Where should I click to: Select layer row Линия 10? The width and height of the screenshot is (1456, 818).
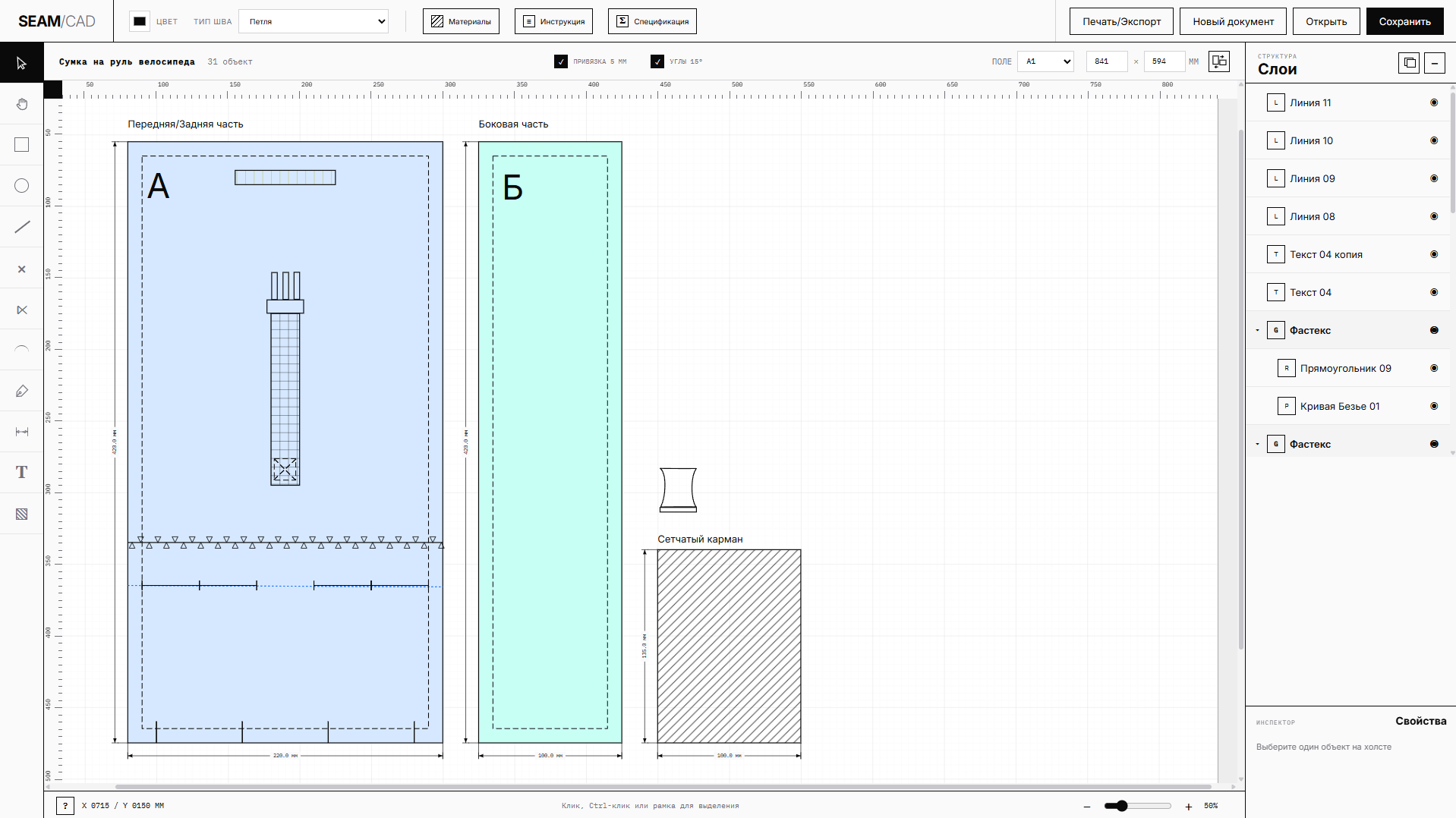pos(1347,140)
